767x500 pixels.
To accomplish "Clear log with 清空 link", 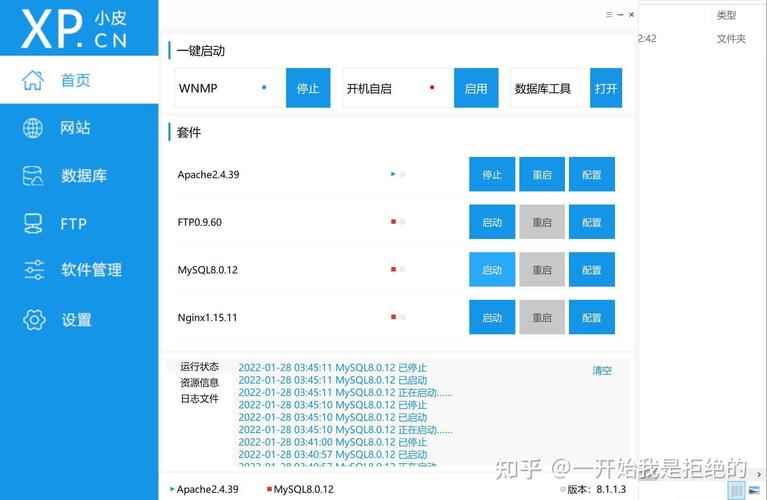I will (x=602, y=371).
